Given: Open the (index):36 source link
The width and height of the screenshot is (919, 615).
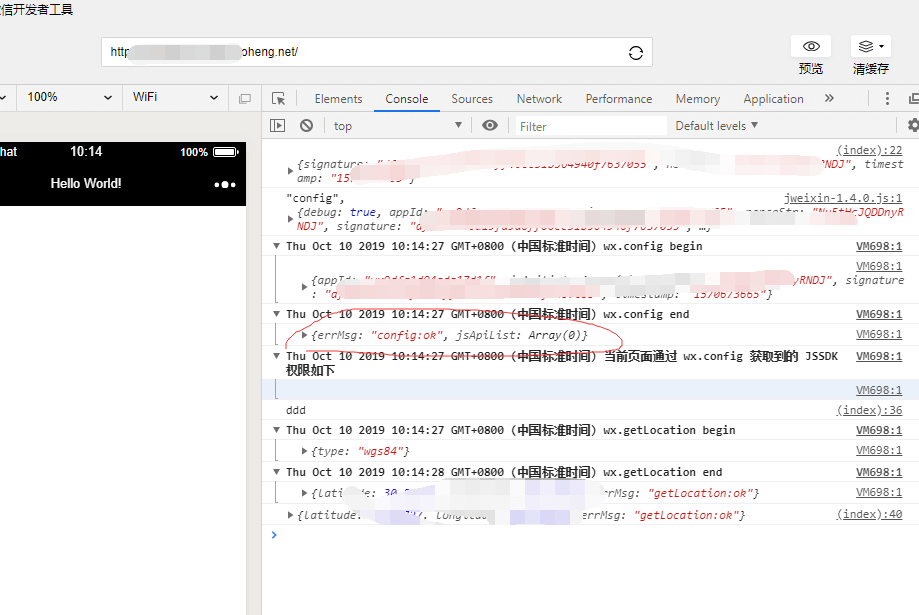Looking at the screenshot, I should [869, 411].
